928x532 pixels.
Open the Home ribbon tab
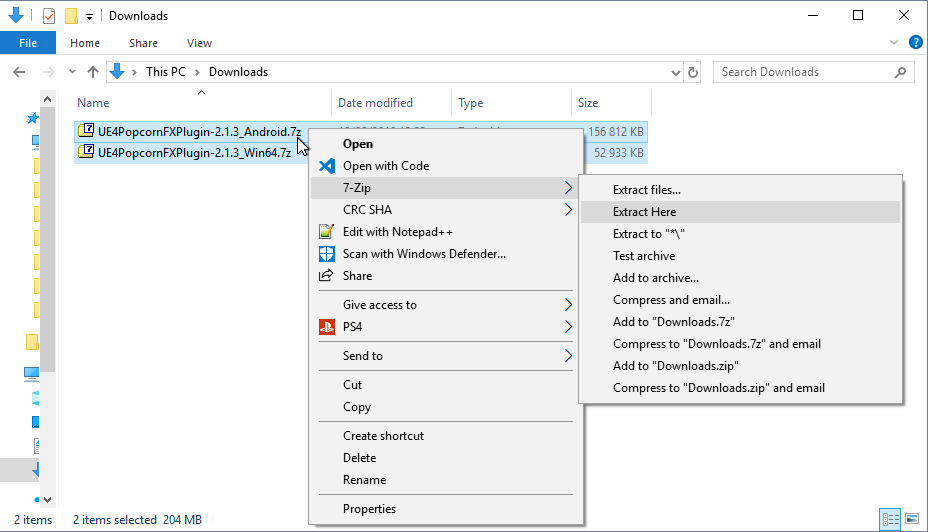(x=85, y=43)
